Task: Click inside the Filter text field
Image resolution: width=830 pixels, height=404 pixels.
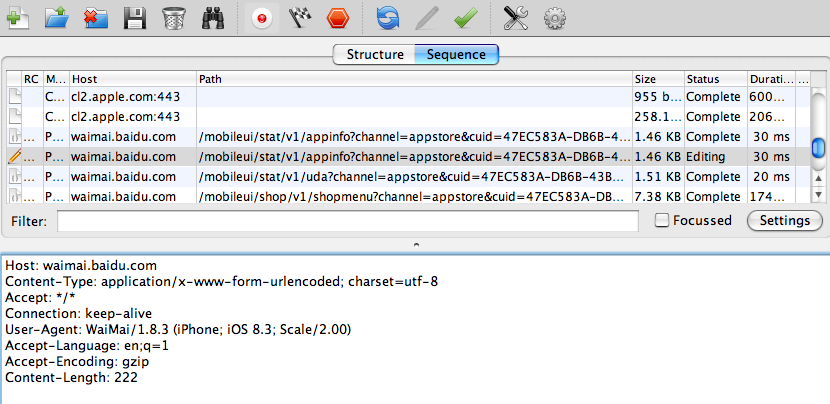Action: (x=348, y=221)
